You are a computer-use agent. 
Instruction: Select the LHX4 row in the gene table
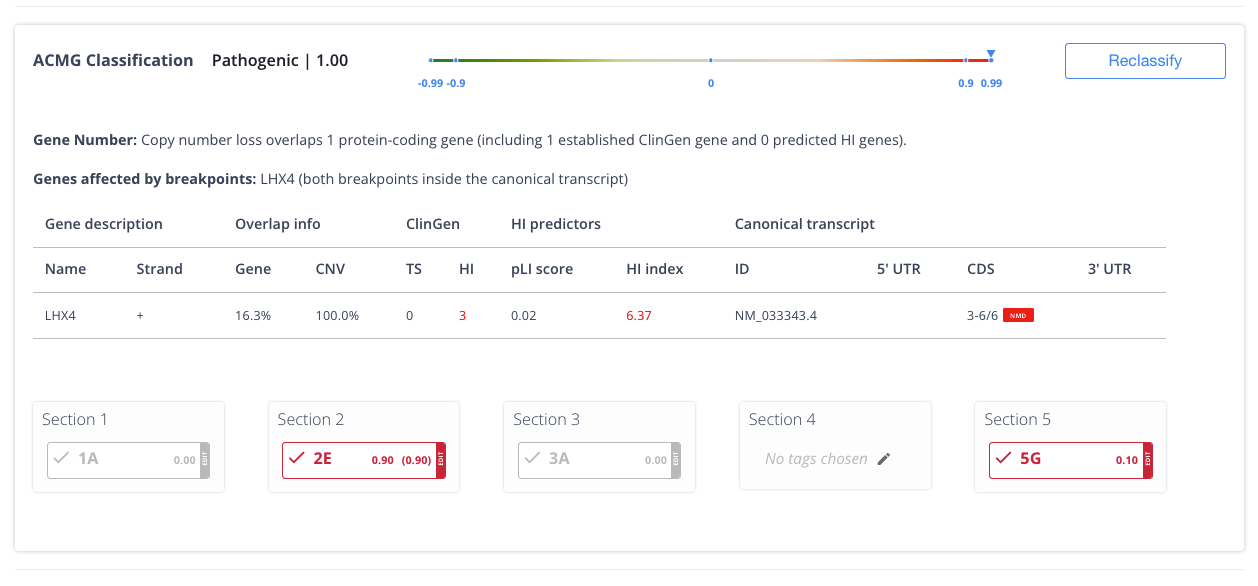(x=600, y=314)
